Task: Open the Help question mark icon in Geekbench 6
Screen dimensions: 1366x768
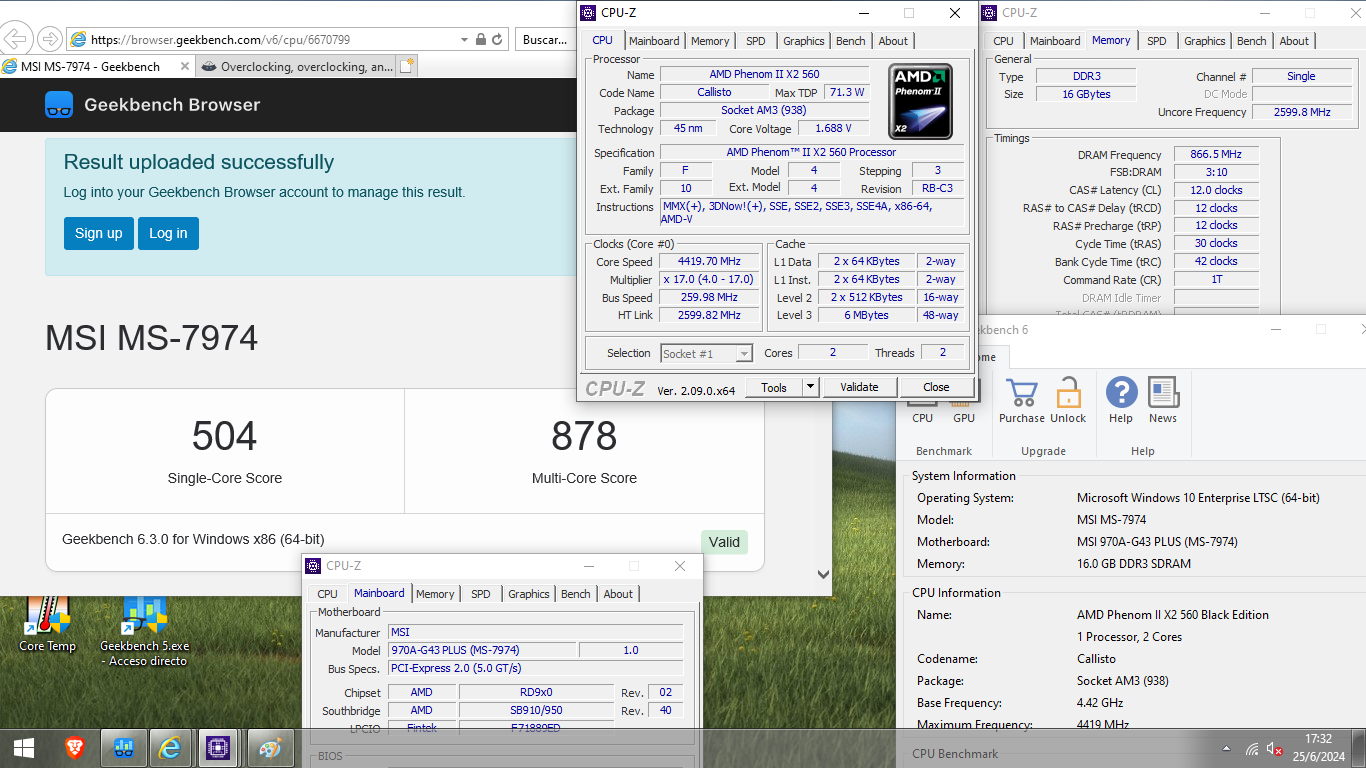Action: (1121, 393)
